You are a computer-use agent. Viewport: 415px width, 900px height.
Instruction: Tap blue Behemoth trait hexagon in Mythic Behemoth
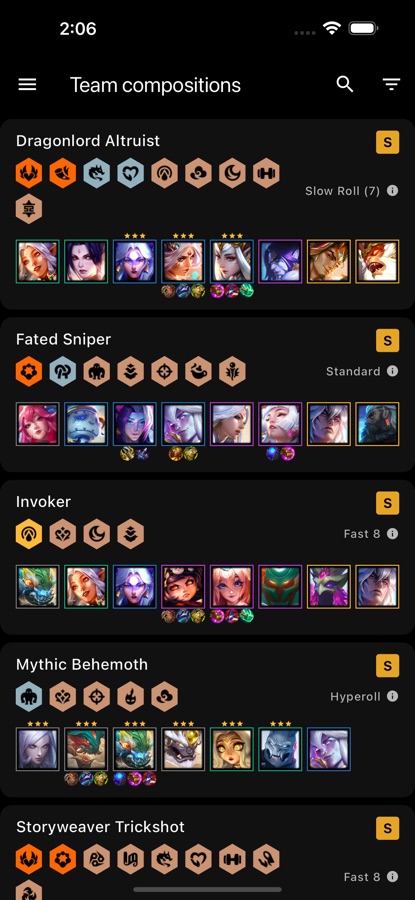tap(29, 696)
